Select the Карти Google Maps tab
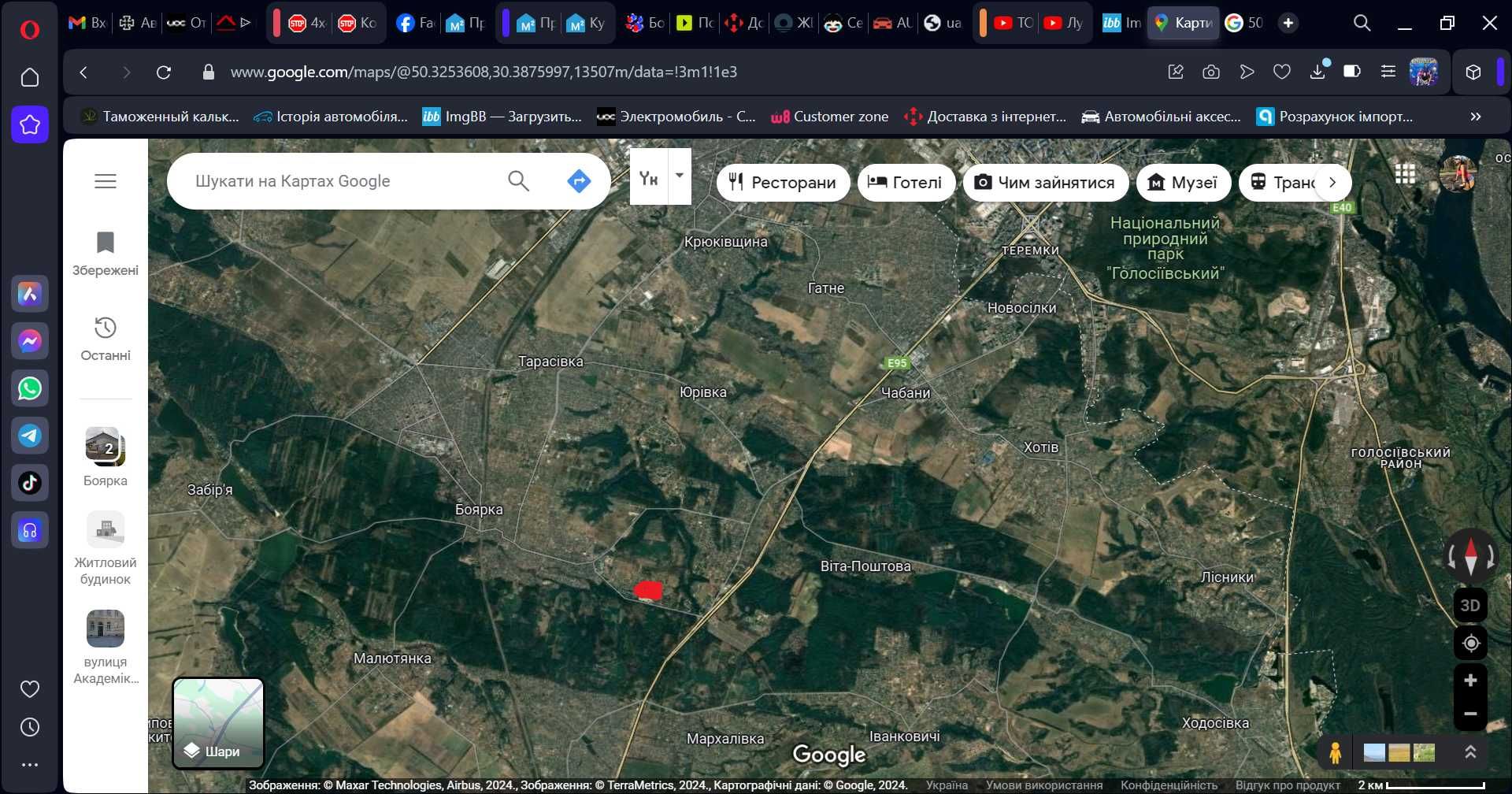Screen dimensions: 1512x794 coord(1183,24)
